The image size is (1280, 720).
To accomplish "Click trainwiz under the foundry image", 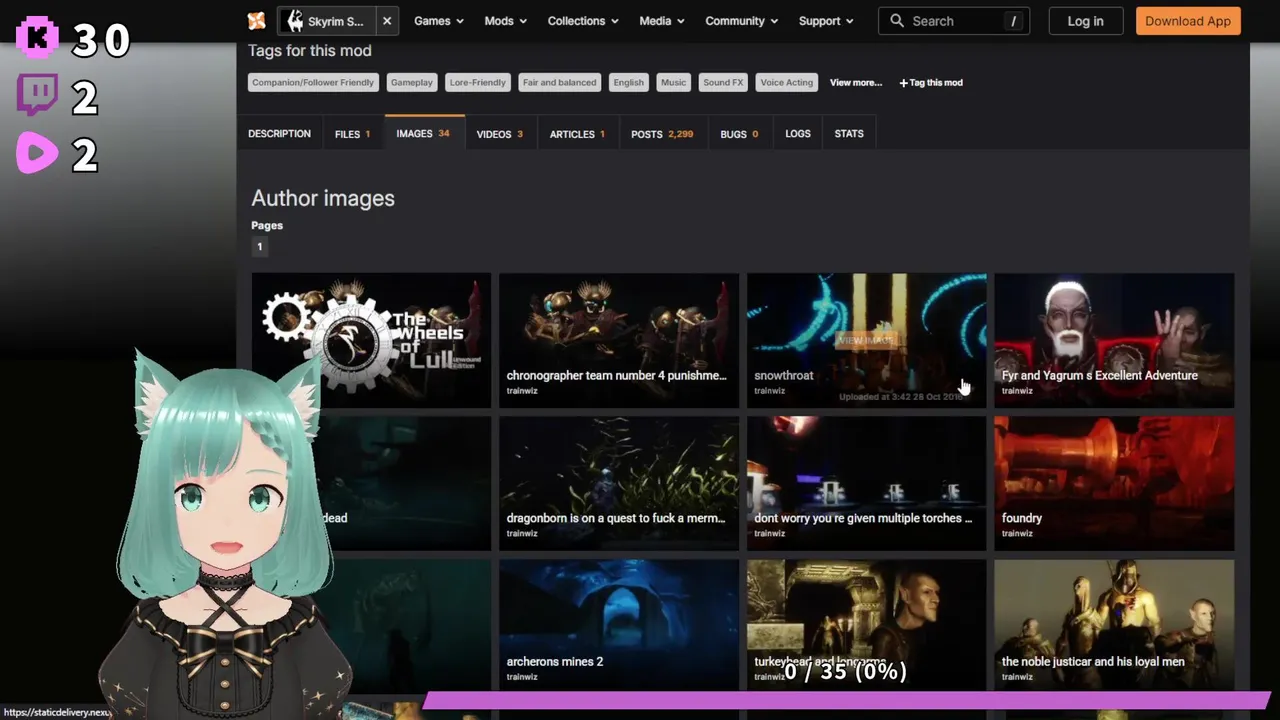I will pos(1017,534).
